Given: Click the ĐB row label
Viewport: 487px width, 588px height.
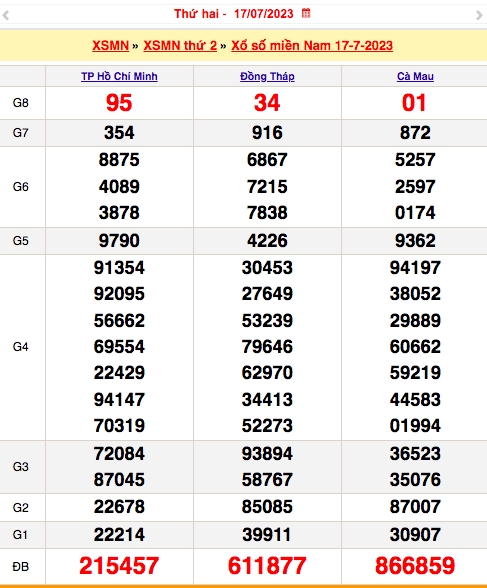Looking at the screenshot, I should coord(21,566).
